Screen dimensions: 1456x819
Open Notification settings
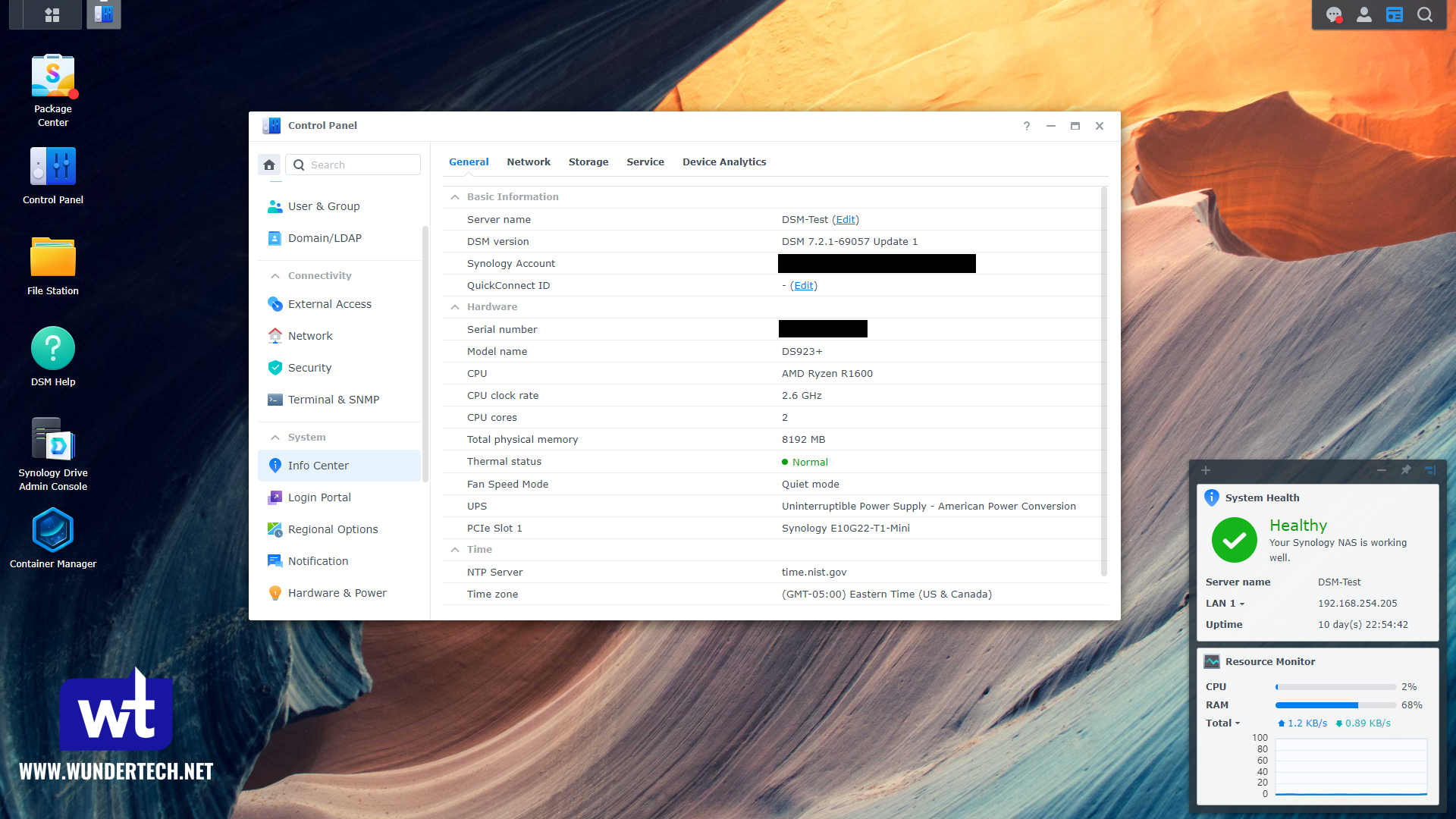point(339,561)
